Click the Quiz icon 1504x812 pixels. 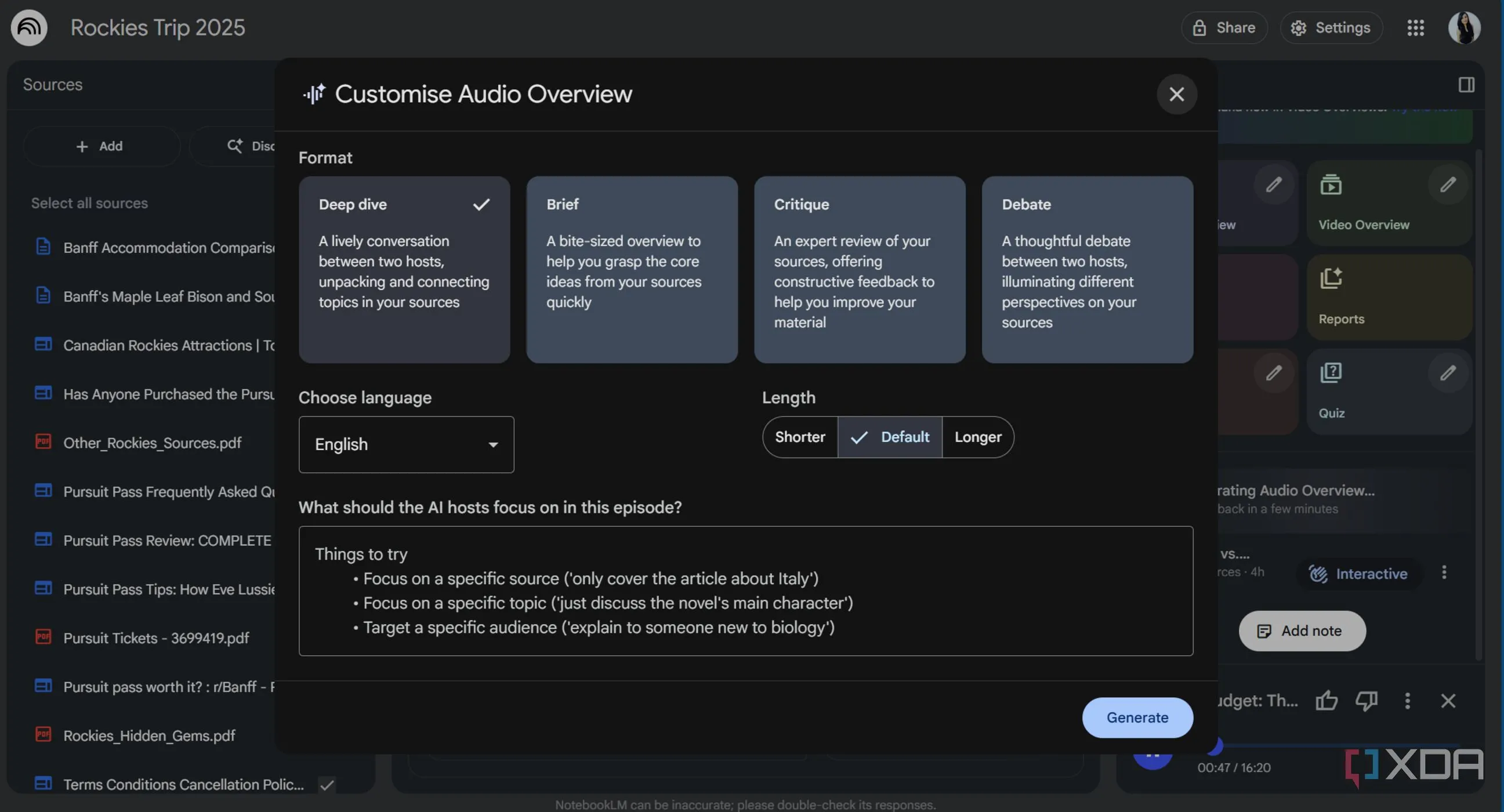[x=1332, y=372]
